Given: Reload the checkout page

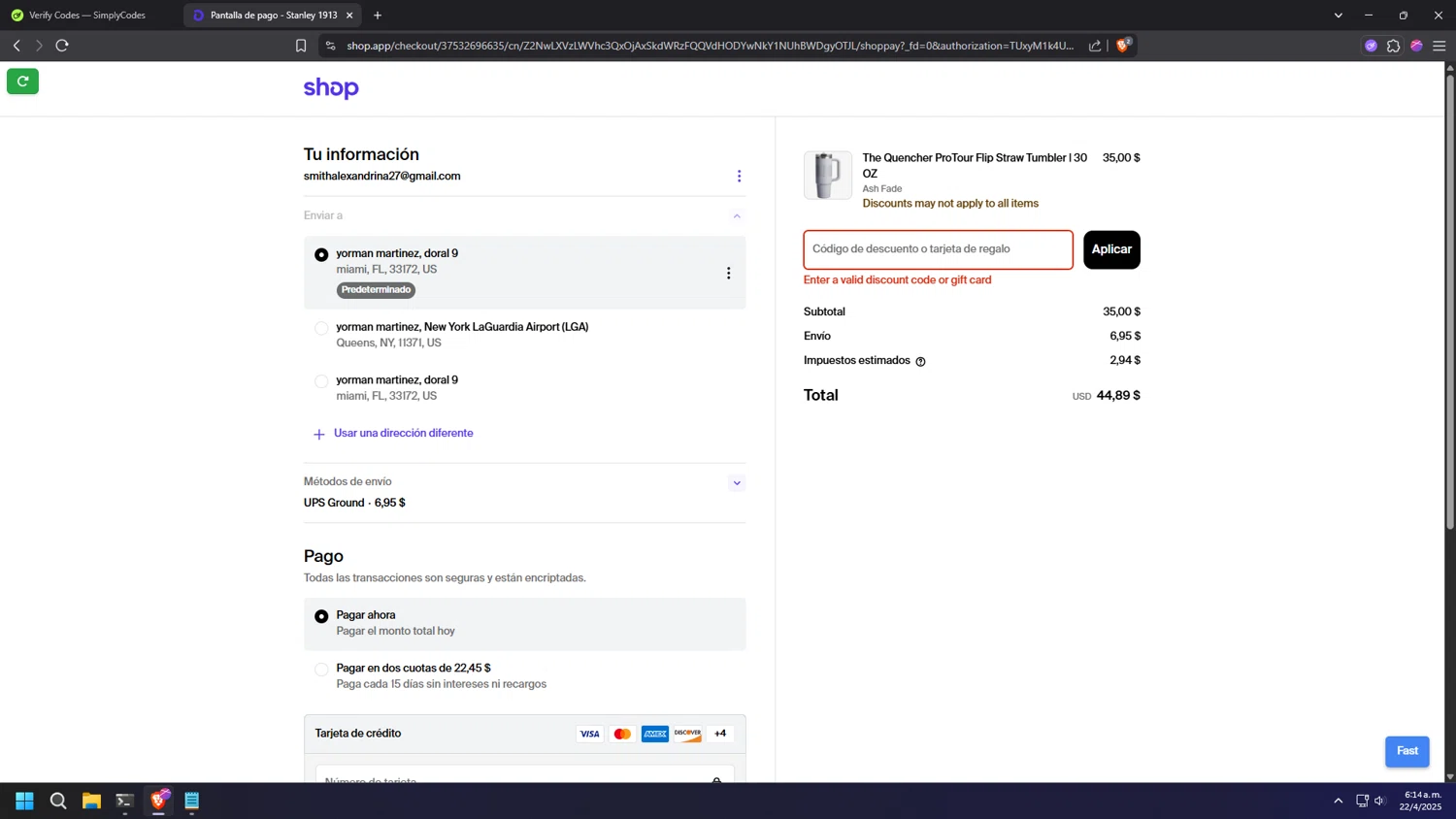Looking at the screenshot, I should [x=62, y=46].
